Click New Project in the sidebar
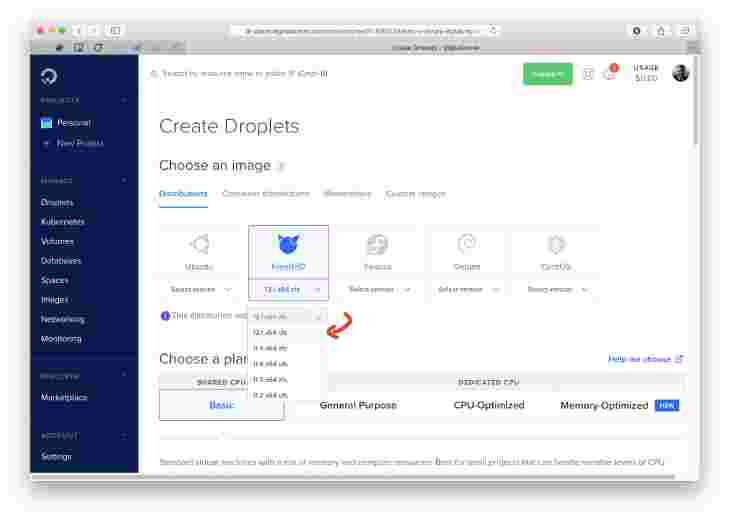This screenshot has height=521, width=730. point(80,143)
